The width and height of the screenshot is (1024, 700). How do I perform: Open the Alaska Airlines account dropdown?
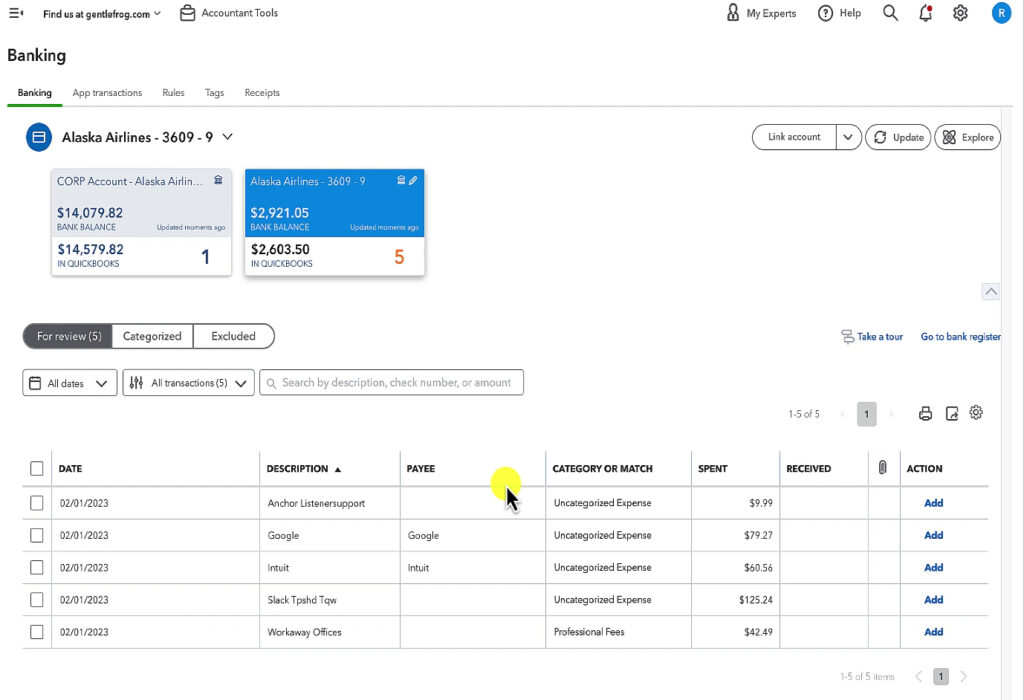pos(227,137)
